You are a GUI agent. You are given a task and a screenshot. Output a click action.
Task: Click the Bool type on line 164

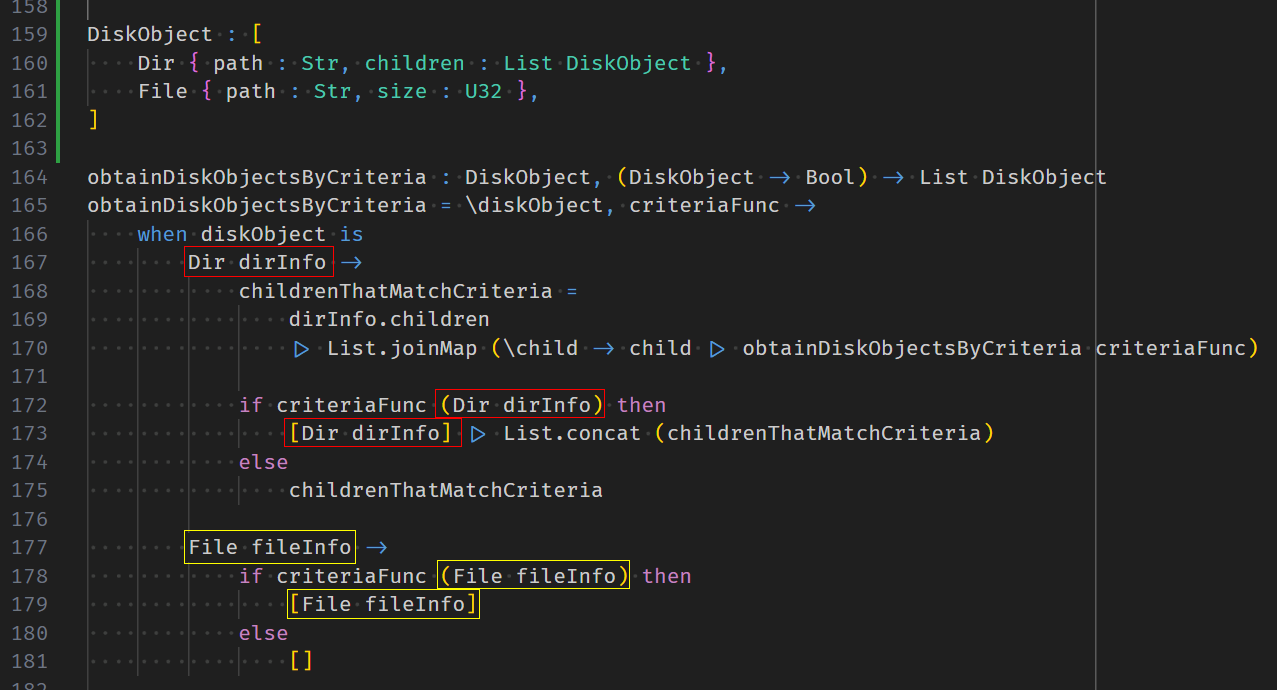click(x=830, y=177)
